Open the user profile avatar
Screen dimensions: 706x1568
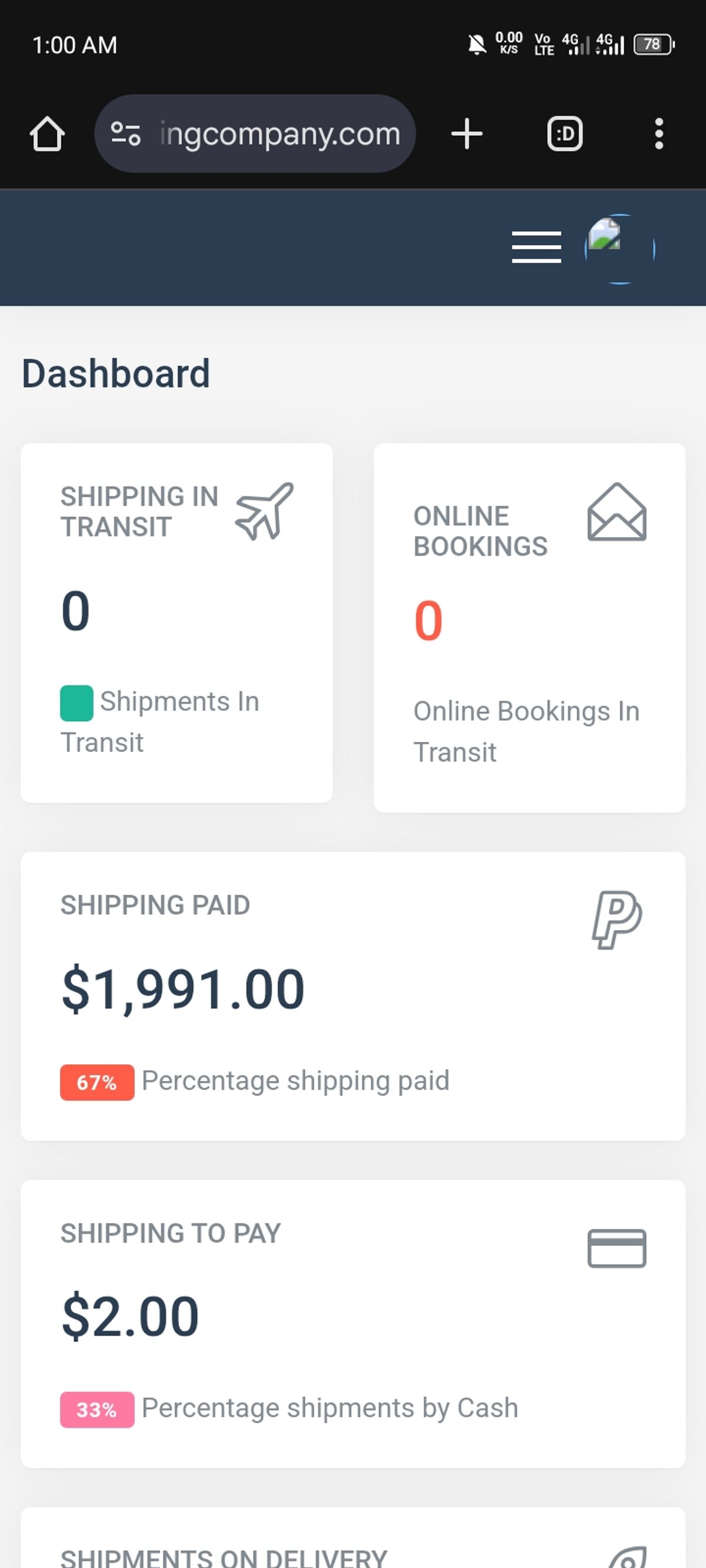[x=620, y=248]
